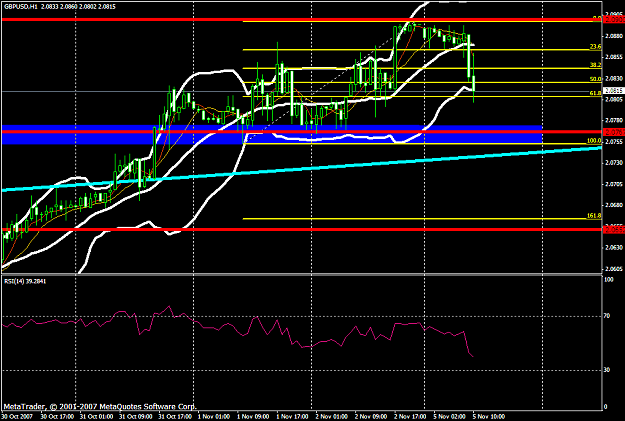
Task: Click the 2.0630 price scale value
Action: [613, 248]
